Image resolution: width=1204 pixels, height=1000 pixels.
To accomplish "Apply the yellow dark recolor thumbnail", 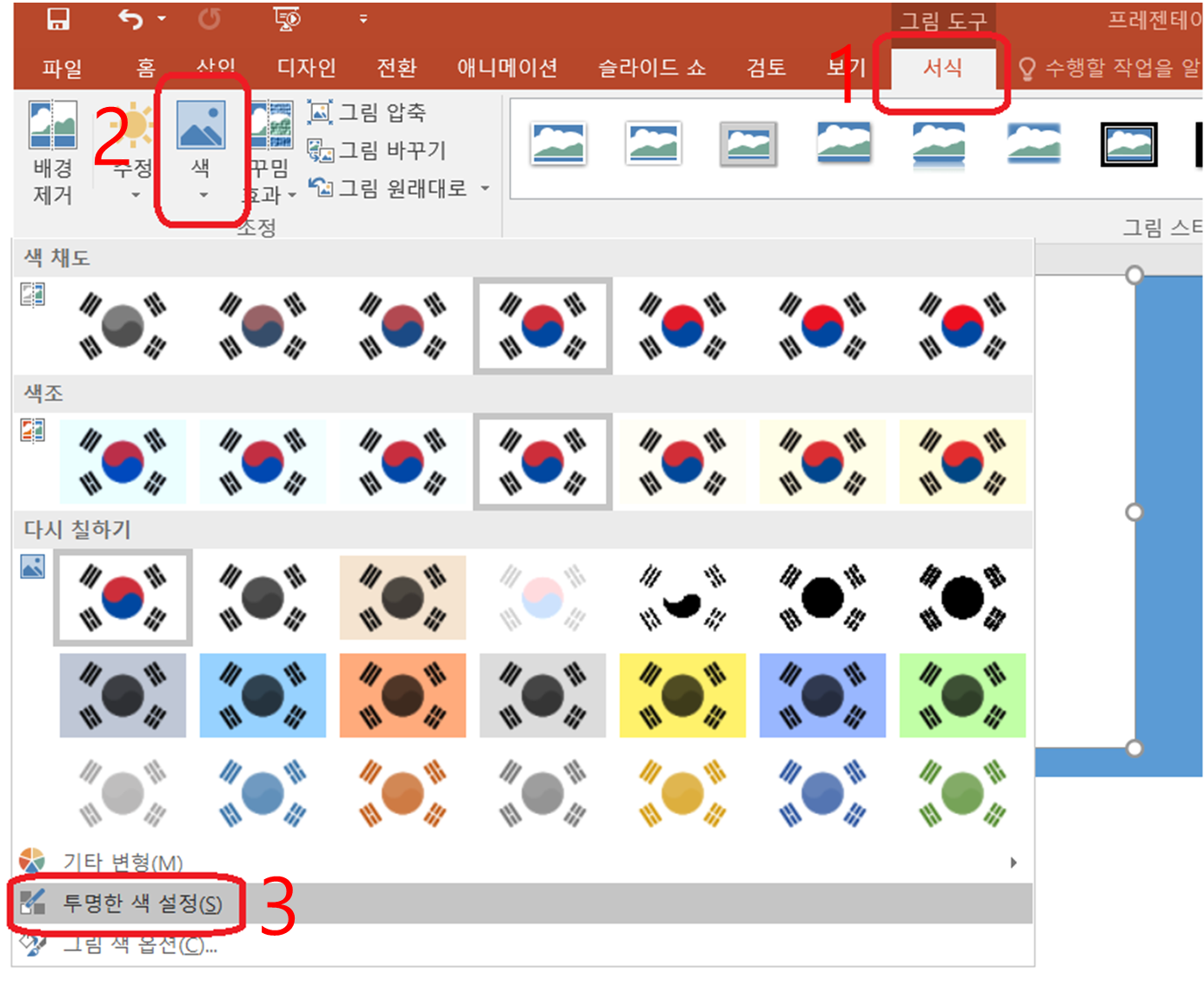I will [x=682, y=696].
